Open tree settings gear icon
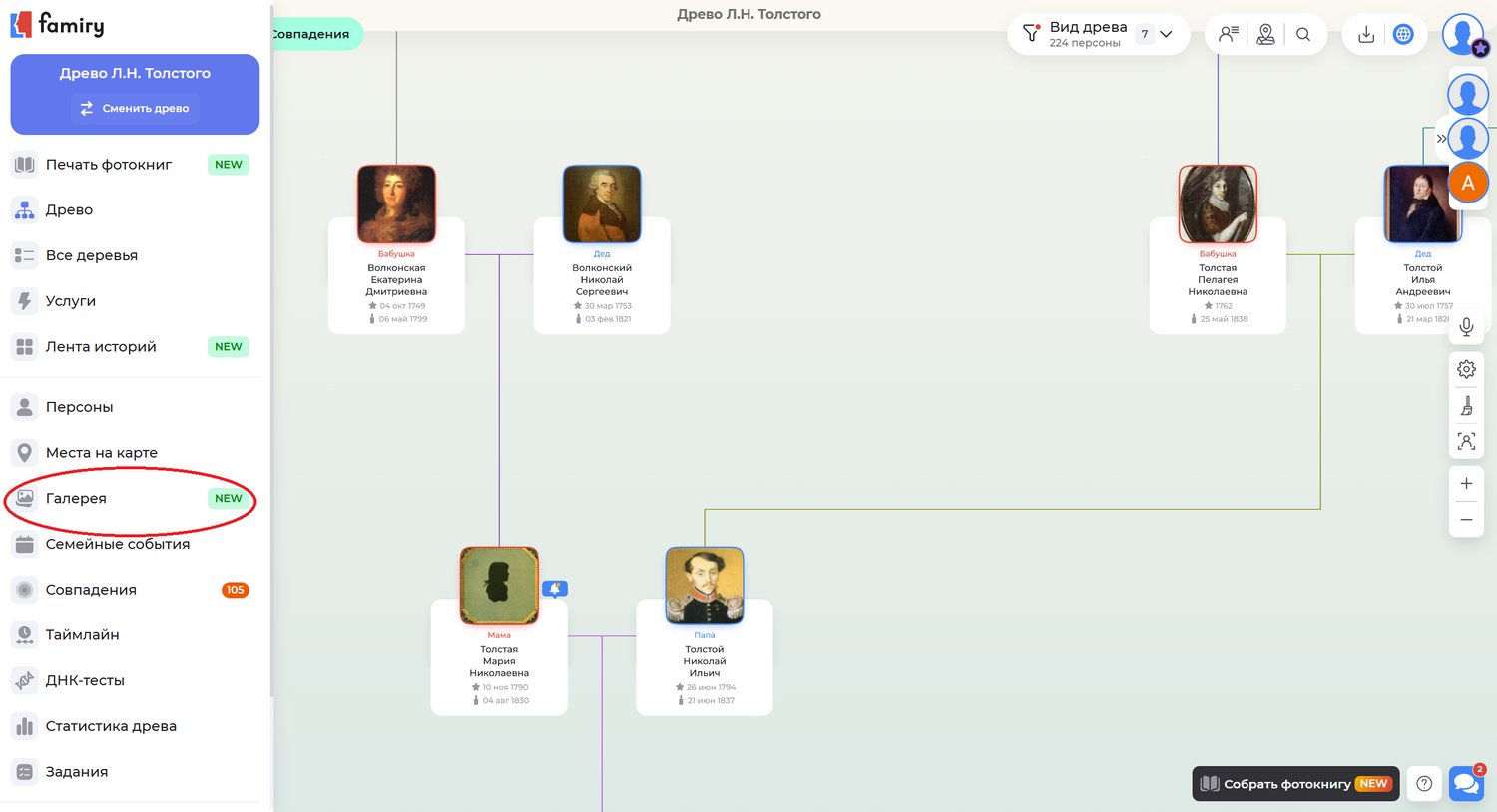The image size is (1497, 812). pyautogui.click(x=1466, y=369)
